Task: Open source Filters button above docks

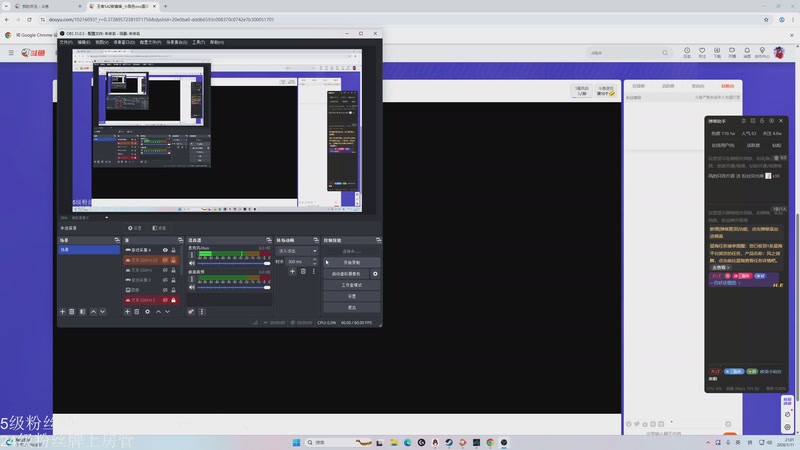Action: [x=159, y=228]
